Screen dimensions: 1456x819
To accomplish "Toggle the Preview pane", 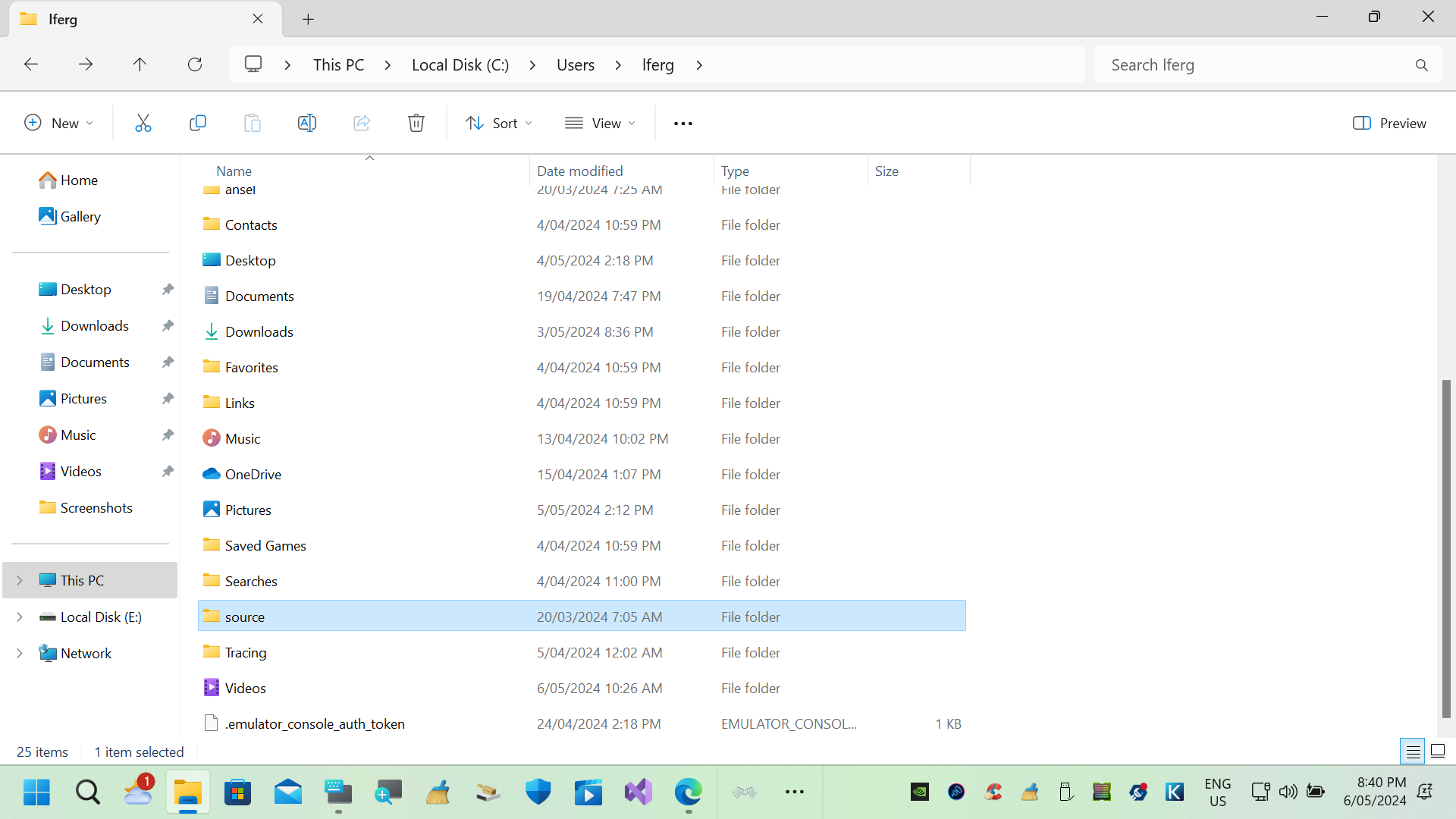I will click(1389, 122).
